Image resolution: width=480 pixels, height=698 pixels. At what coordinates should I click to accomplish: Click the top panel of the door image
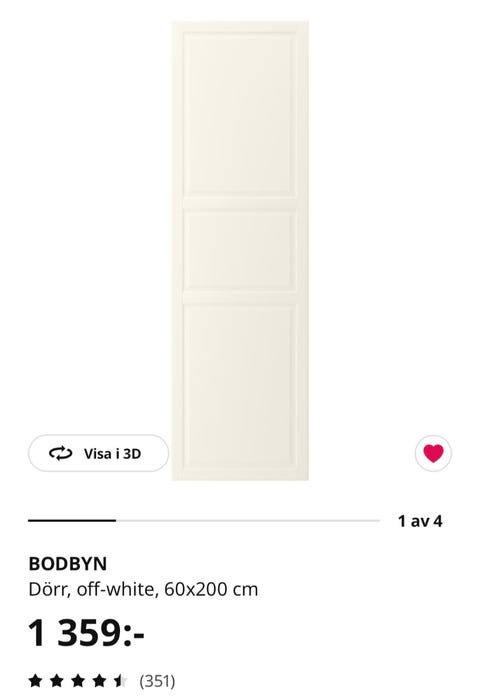240,114
